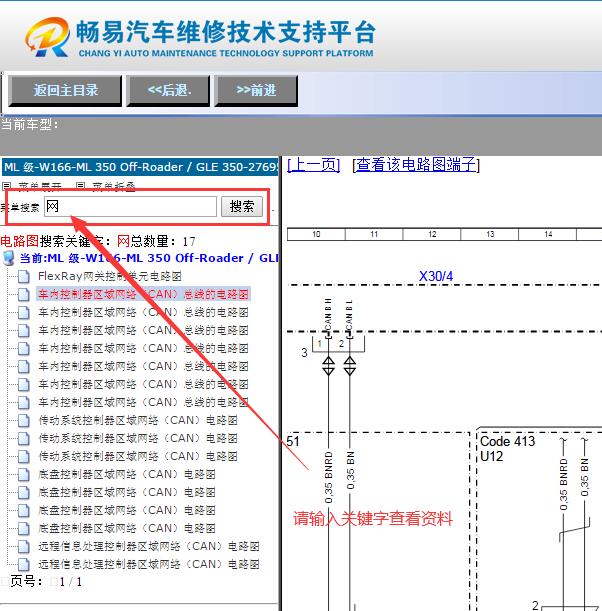602x611 pixels.
Task: Open FlexRay网关控制单元电路图 in the tree
Action: [110, 276]
